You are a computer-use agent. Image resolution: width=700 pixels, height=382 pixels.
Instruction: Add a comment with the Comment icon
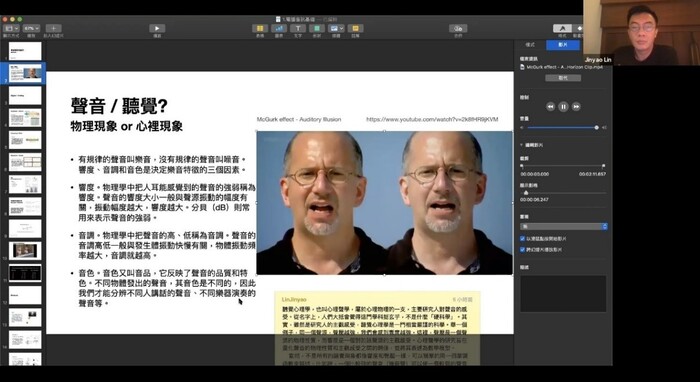[355, 29]
